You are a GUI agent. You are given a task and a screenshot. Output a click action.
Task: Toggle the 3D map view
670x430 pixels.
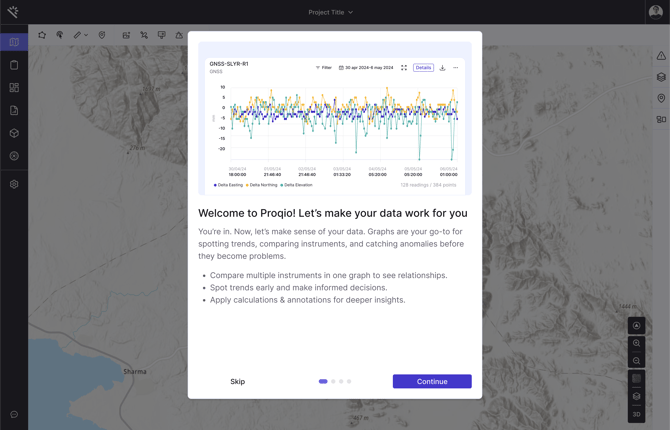(636, 414)
